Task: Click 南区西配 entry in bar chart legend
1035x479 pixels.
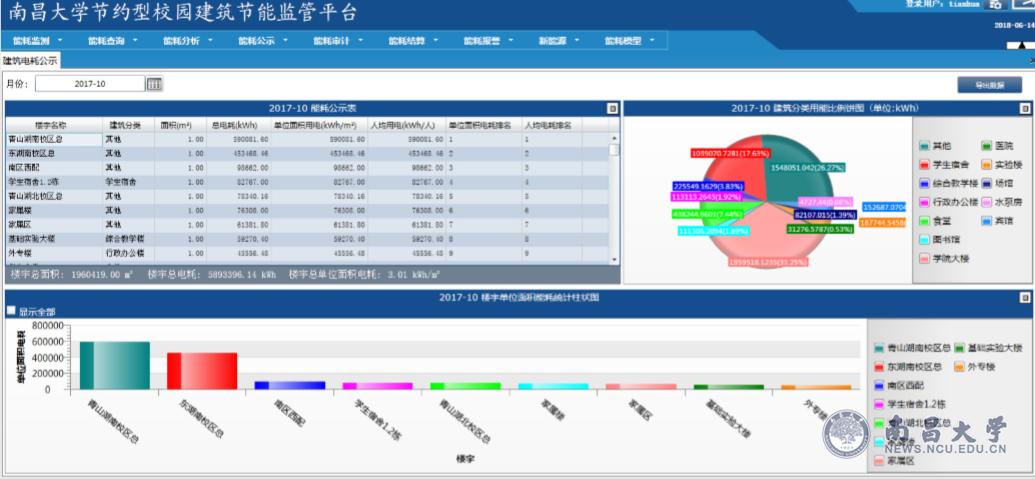Action: [x=898, y=386]
